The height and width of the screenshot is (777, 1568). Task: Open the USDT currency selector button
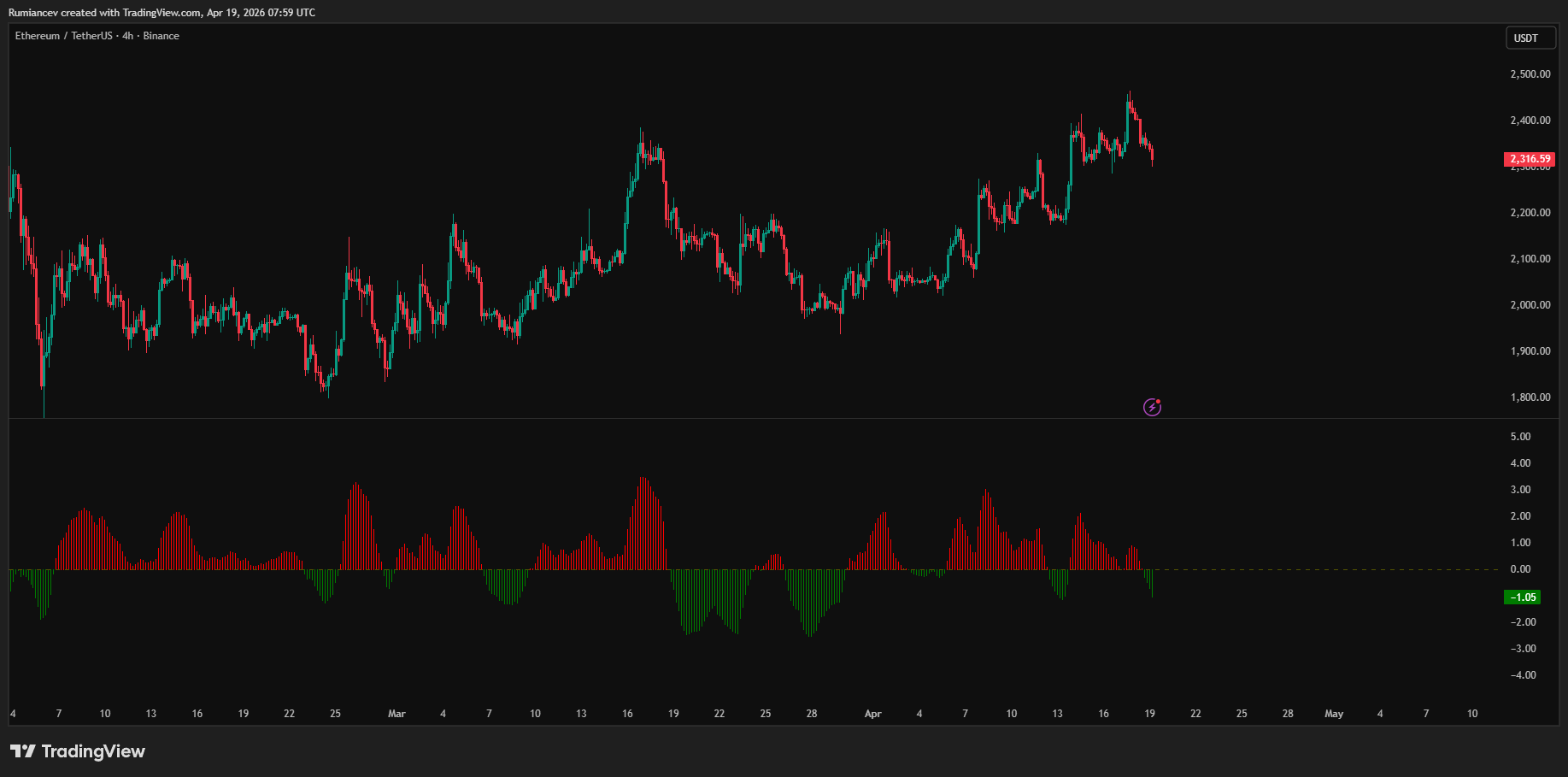point(1530,38)
